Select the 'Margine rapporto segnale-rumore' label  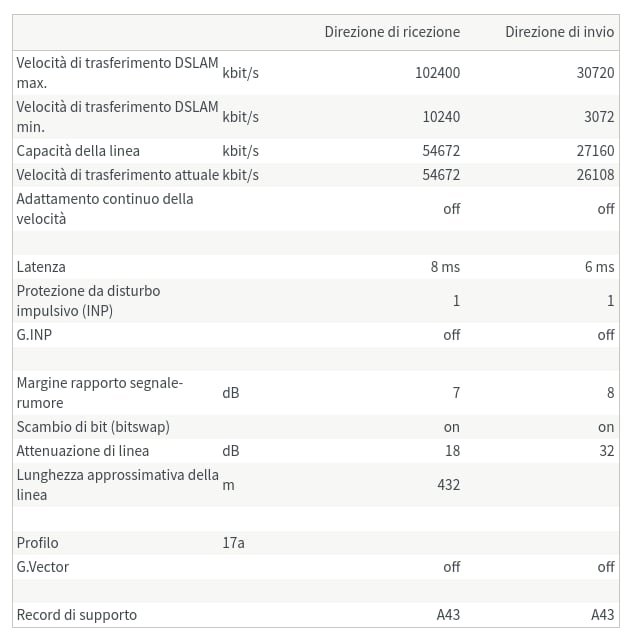tap(100, 393)
